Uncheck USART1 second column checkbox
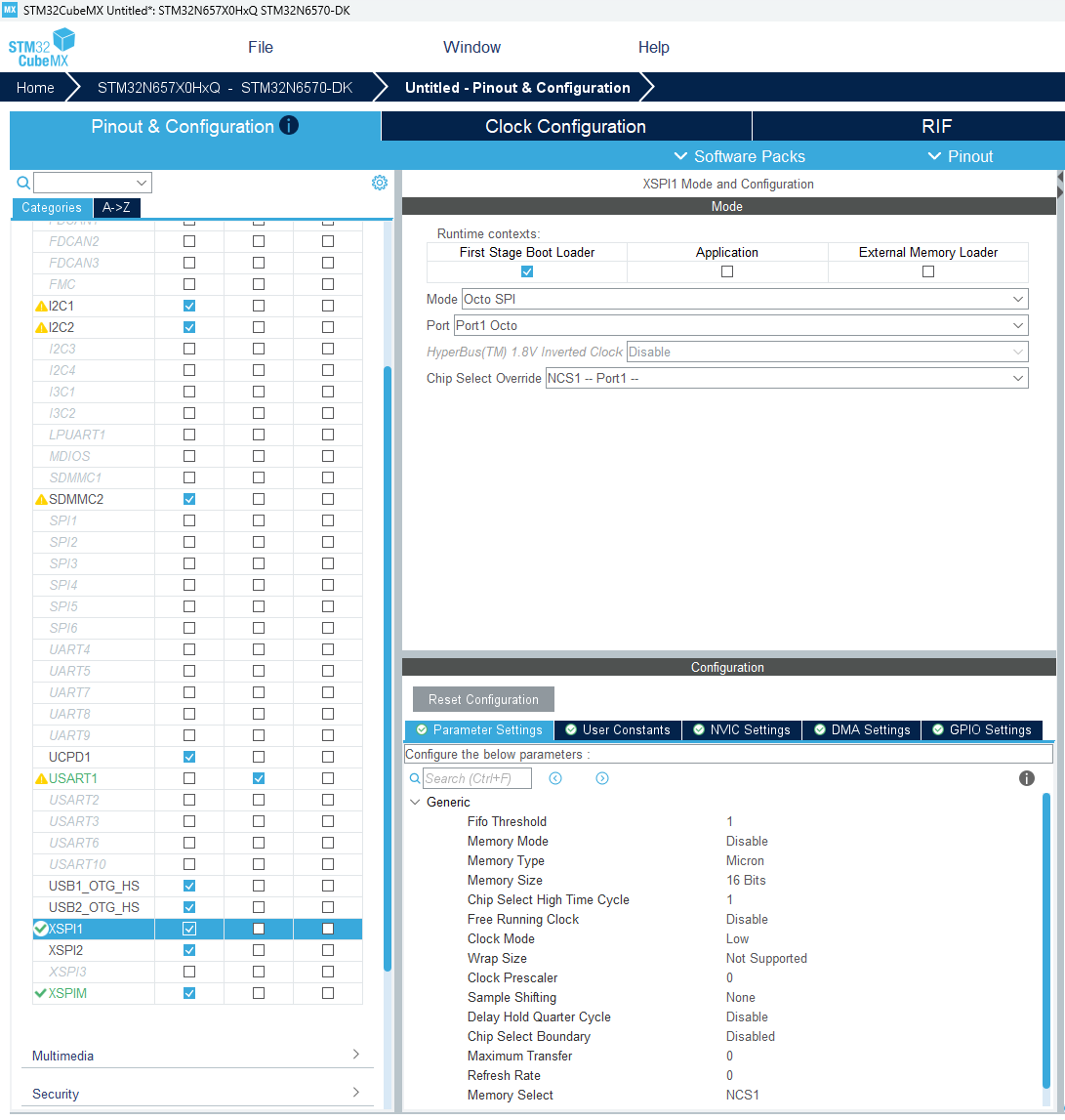 pyautogui.click(x=259, y=778)
